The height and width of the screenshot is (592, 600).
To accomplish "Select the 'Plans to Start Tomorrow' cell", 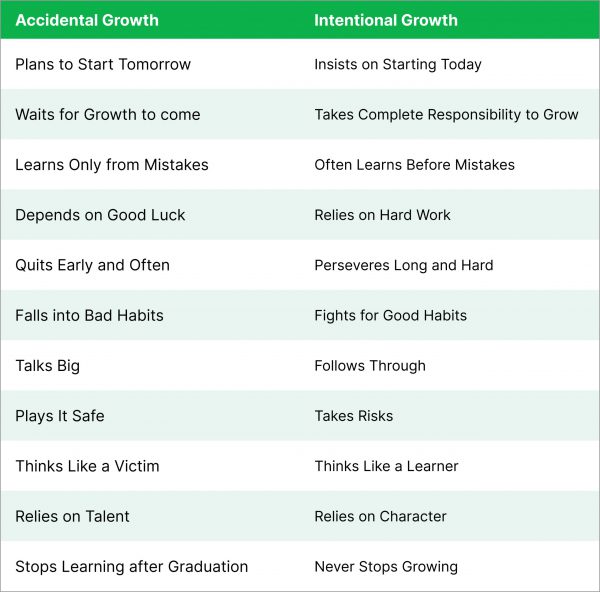I will click(103, 64).
